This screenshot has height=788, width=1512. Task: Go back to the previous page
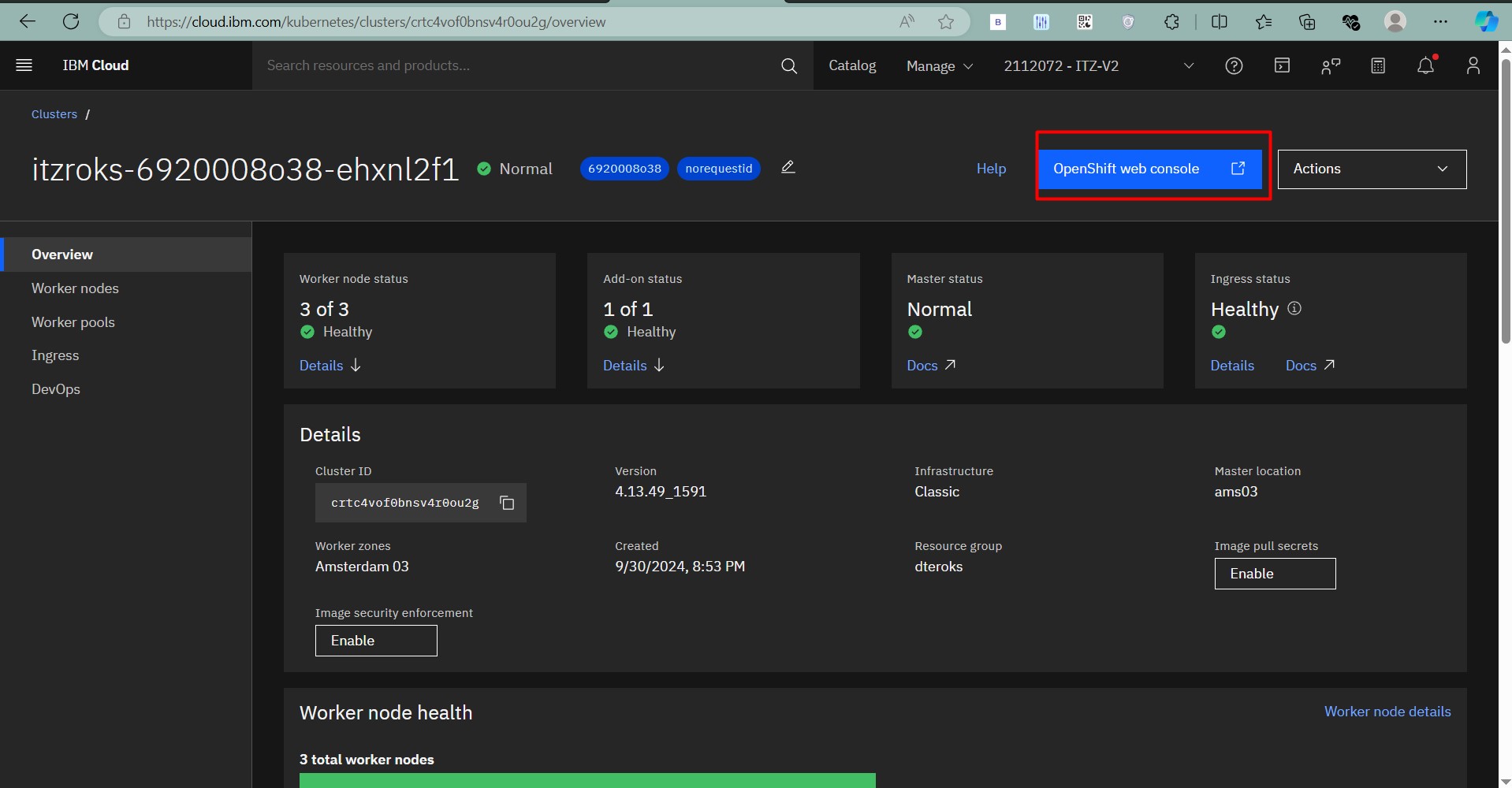click(x=28, y=21)
